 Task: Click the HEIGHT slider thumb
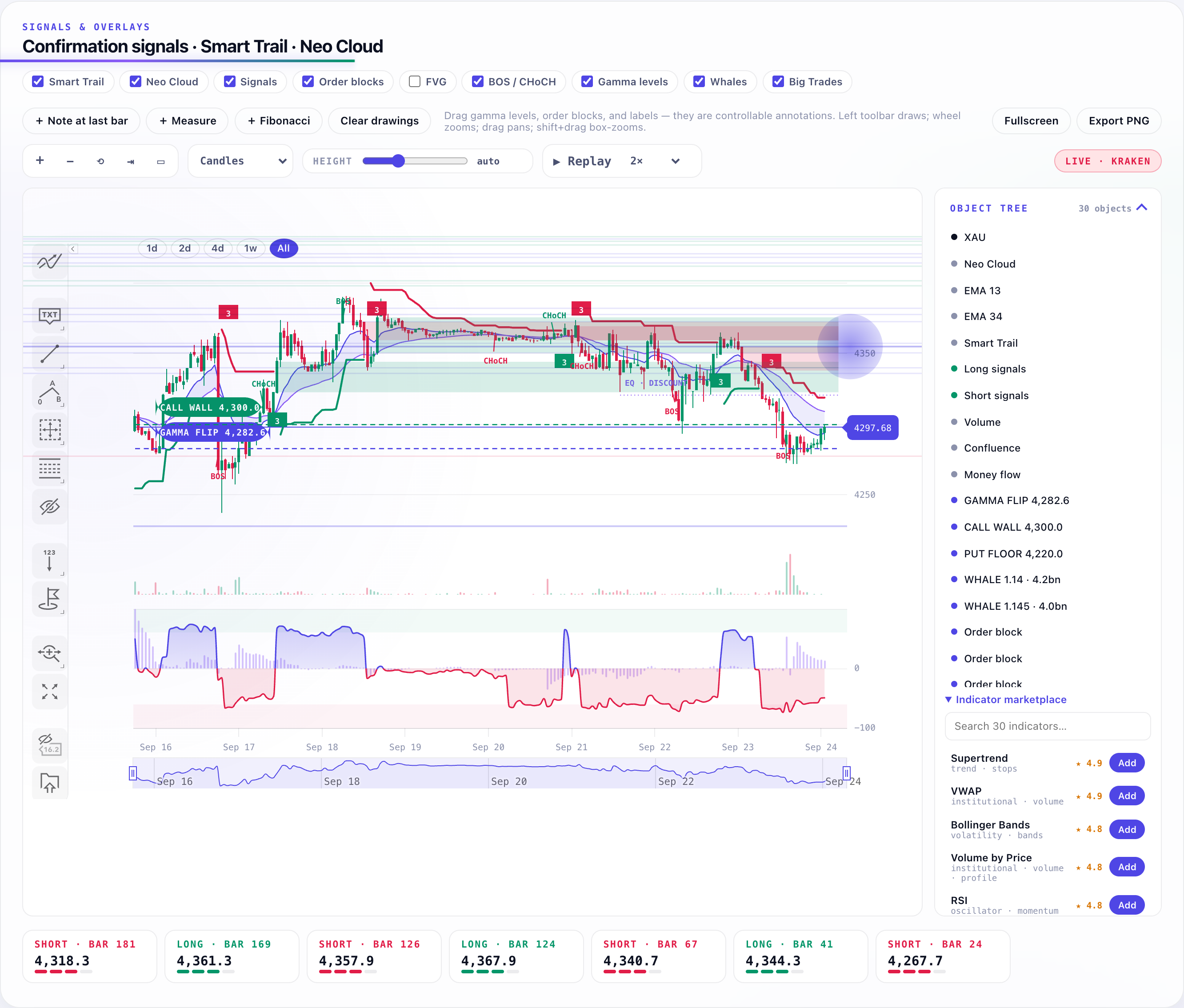click(398, 161)
